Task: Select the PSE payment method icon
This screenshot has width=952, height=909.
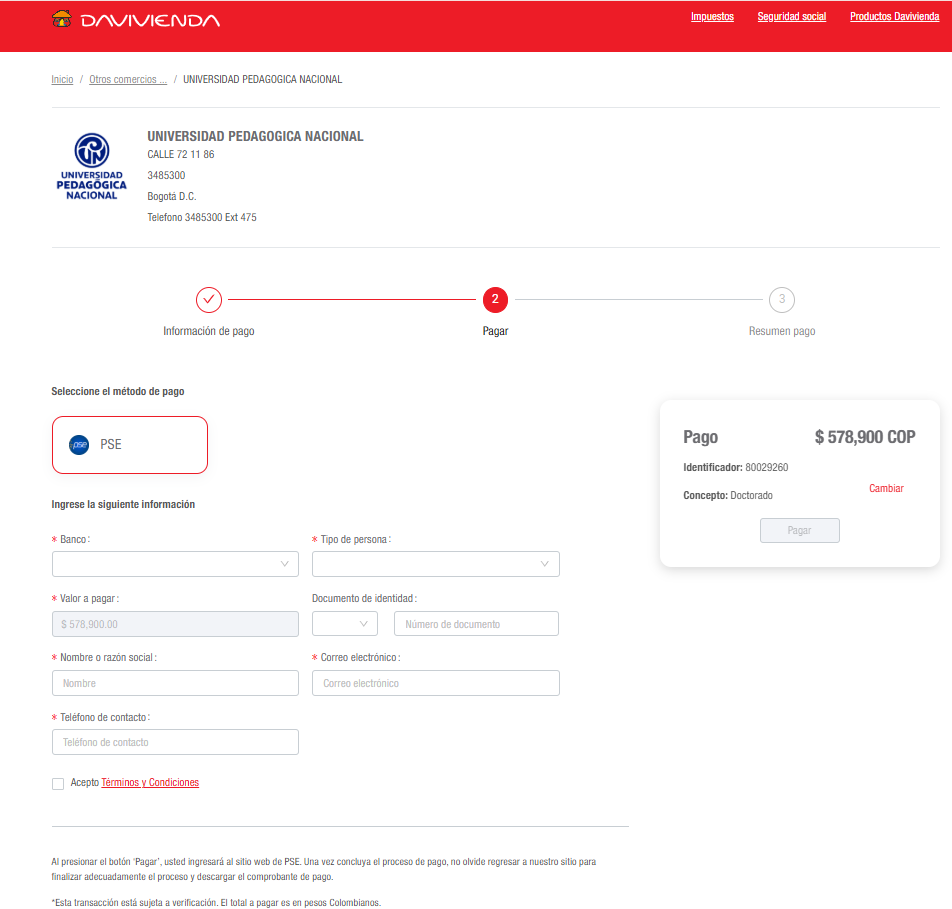Action: tap(79, 444)
